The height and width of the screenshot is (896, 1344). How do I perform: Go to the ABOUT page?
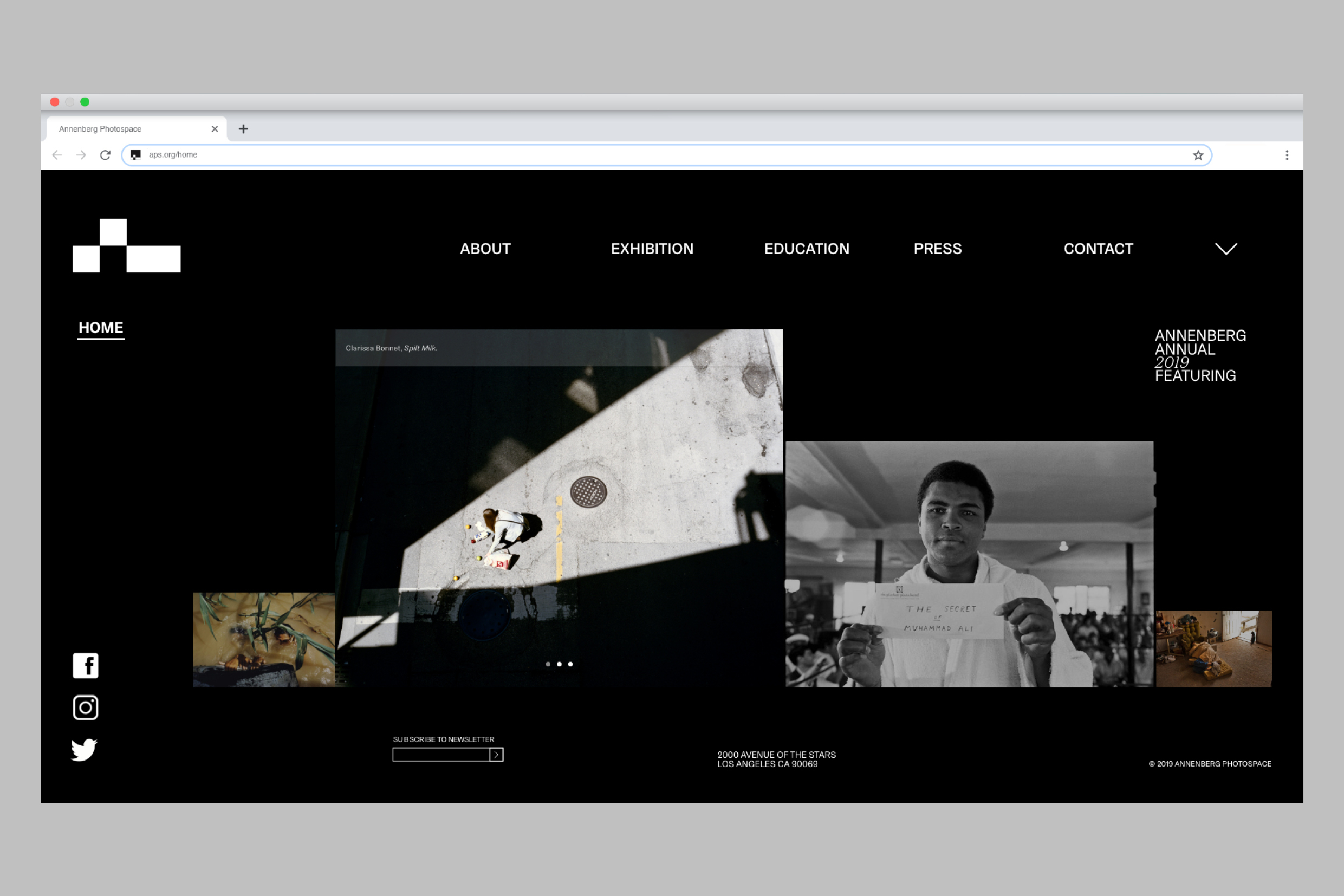tap(485, 249)
